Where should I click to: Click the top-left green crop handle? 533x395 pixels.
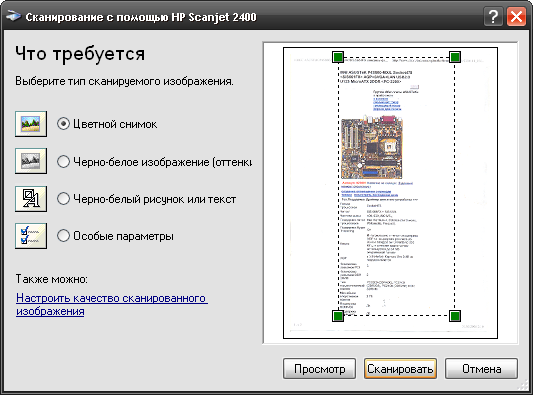coord(338,57)
